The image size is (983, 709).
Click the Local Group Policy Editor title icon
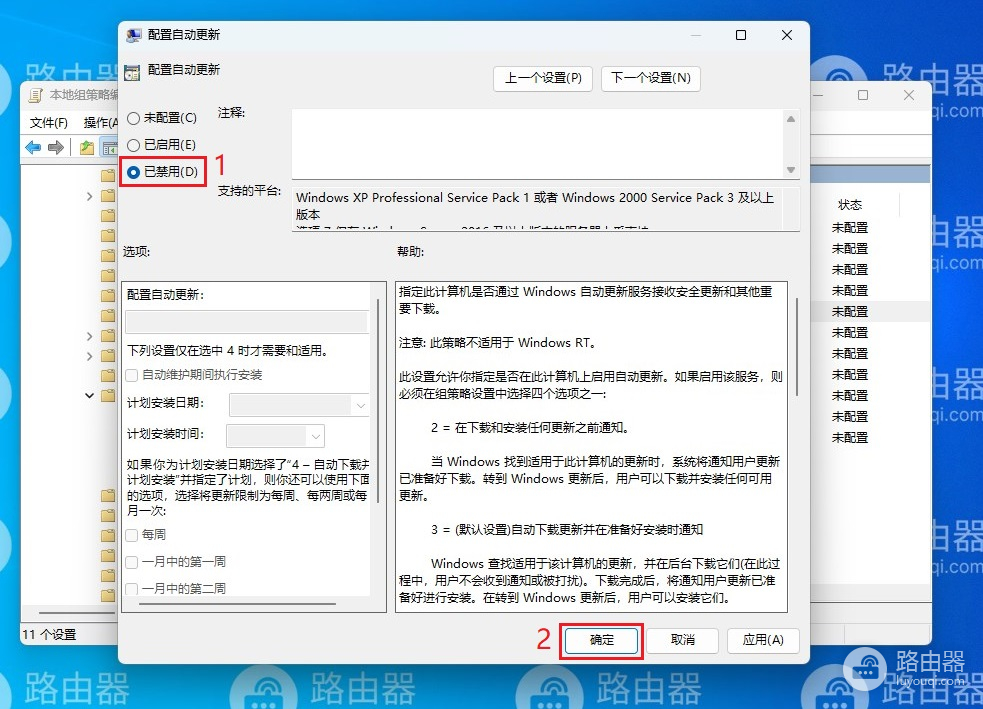click(36, 96)
